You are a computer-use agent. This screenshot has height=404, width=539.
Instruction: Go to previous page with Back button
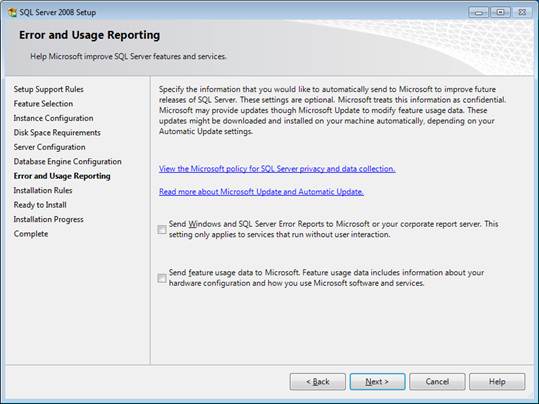318,382
